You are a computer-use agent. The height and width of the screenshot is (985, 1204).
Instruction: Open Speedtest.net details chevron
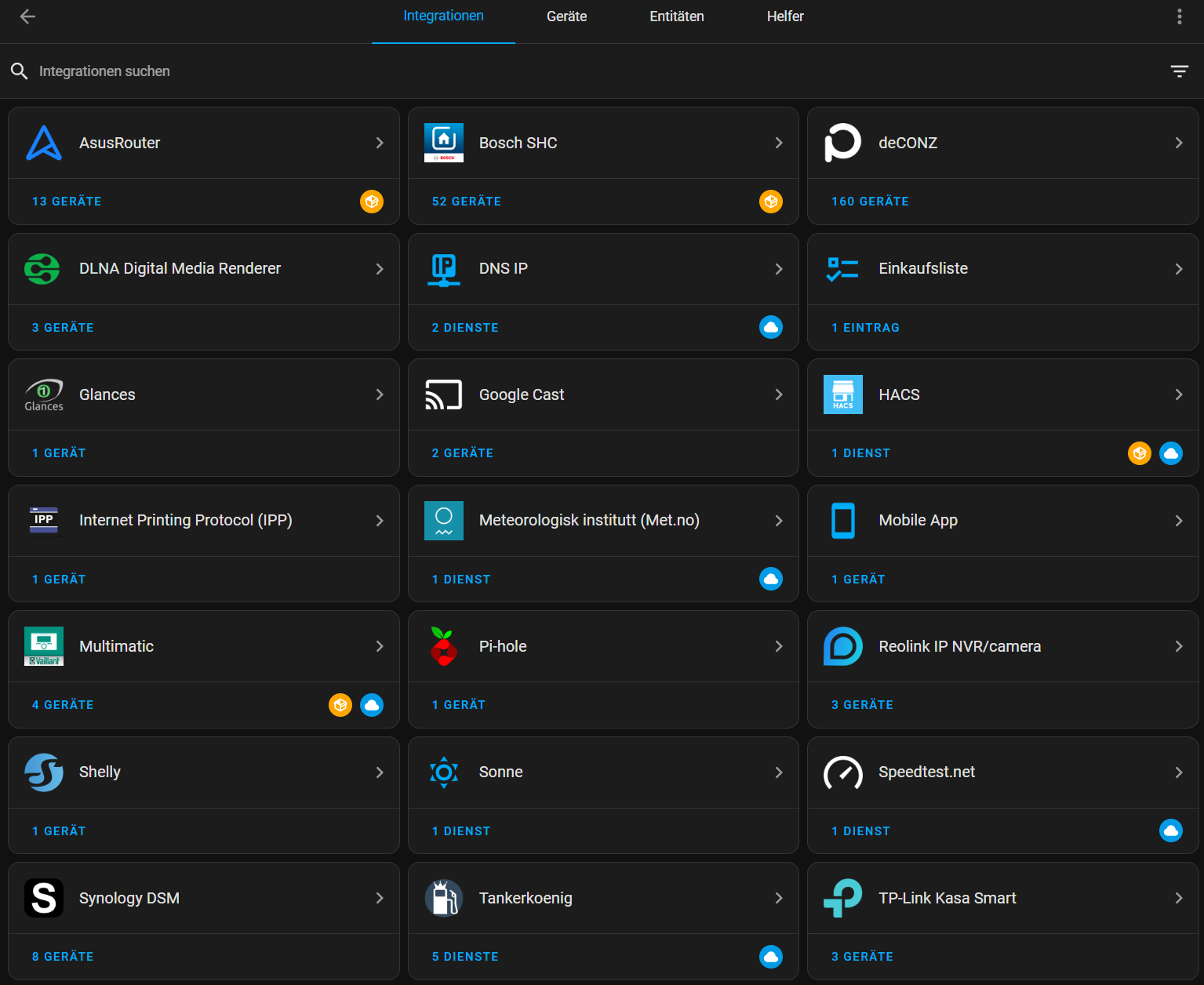(x=1179, y=772)
